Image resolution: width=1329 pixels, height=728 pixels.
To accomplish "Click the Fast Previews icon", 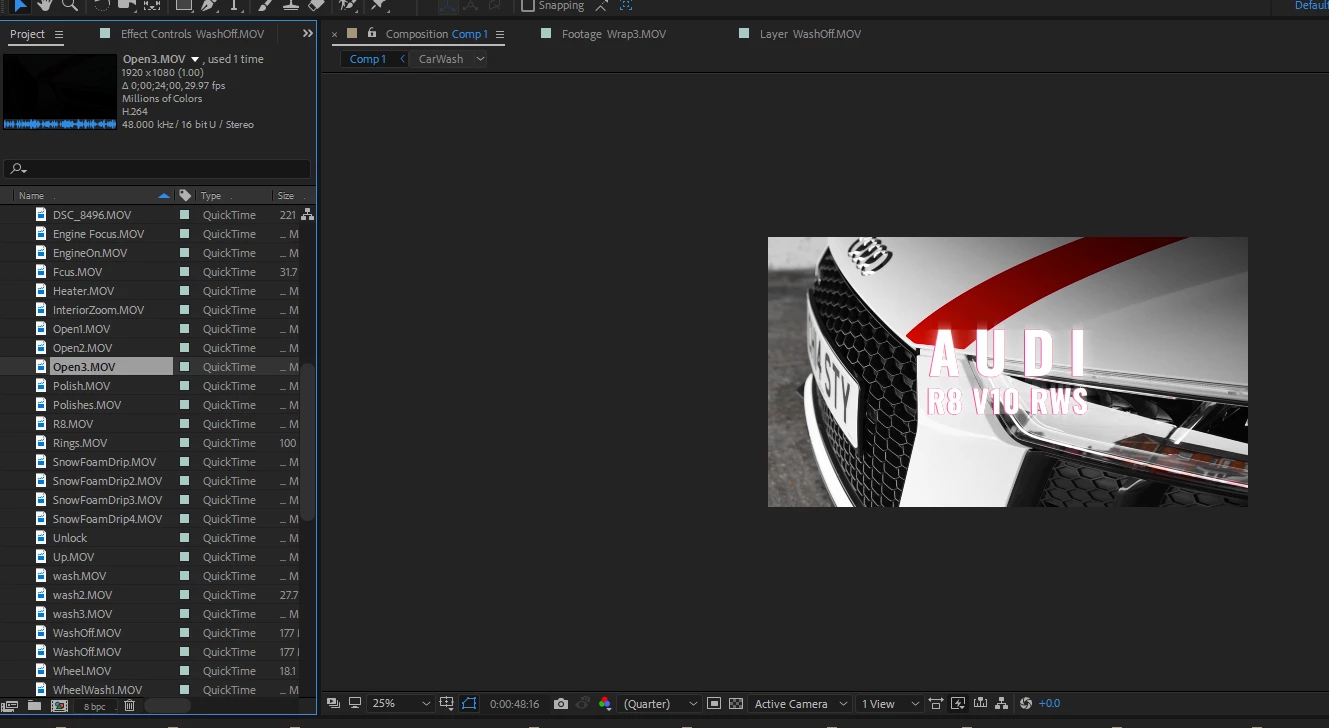I will point(958,704).
